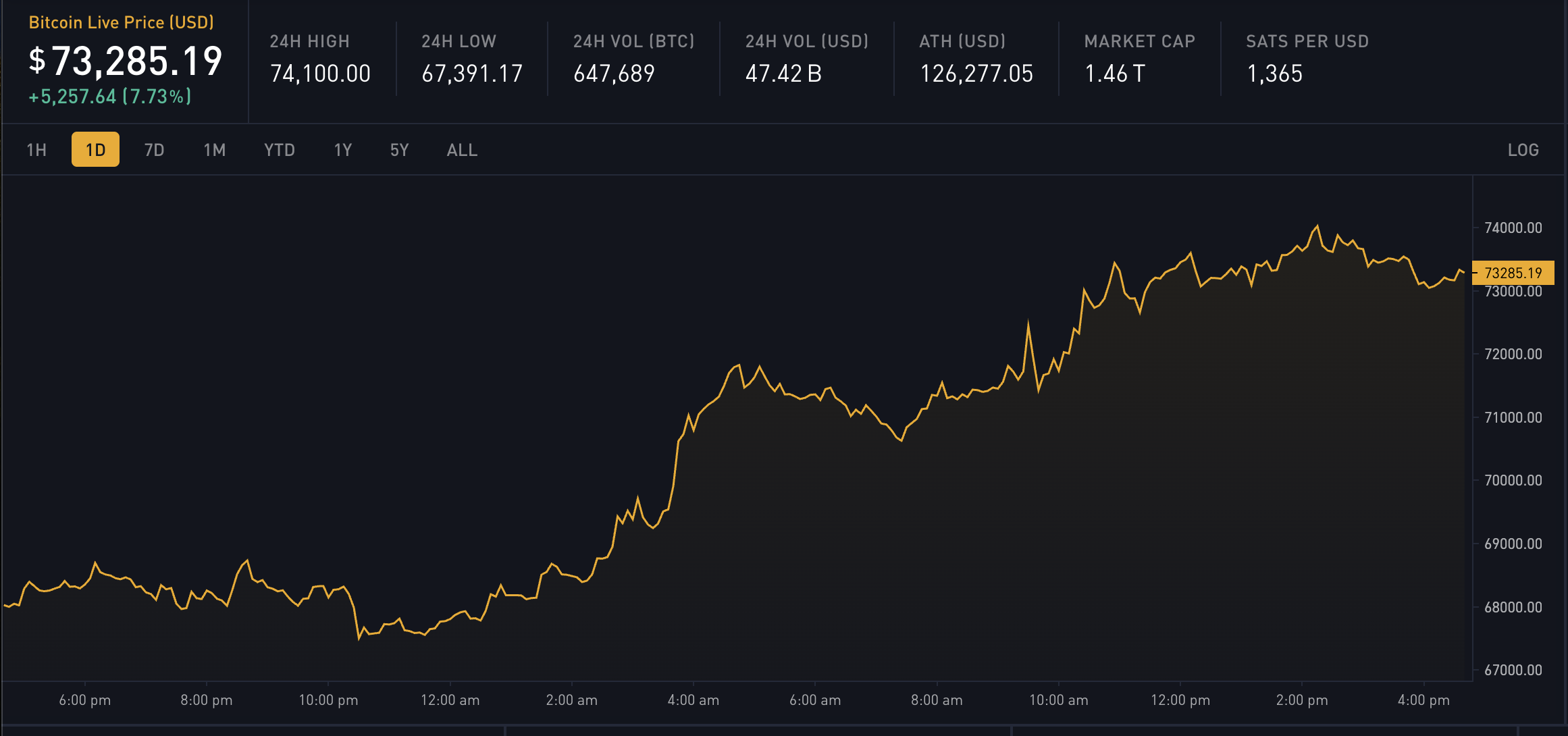This screenshot has height=736, width=1568.
Task: Switch chart to 7D range
Action: click(x=154, y=150)
